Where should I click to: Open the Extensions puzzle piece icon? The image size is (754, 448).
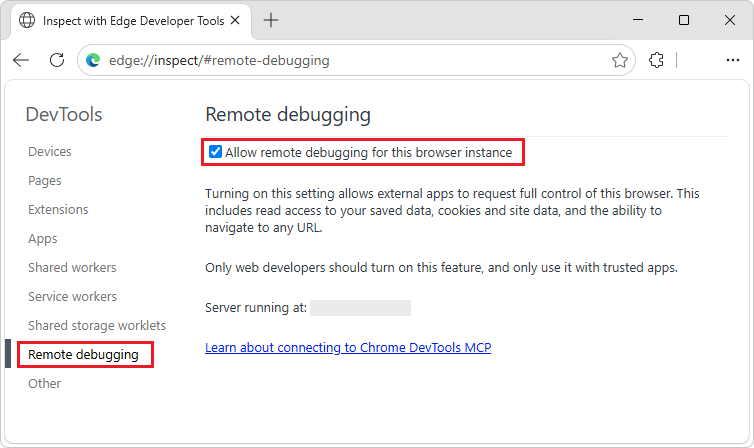pyautogui.click(x=656, y=60)
